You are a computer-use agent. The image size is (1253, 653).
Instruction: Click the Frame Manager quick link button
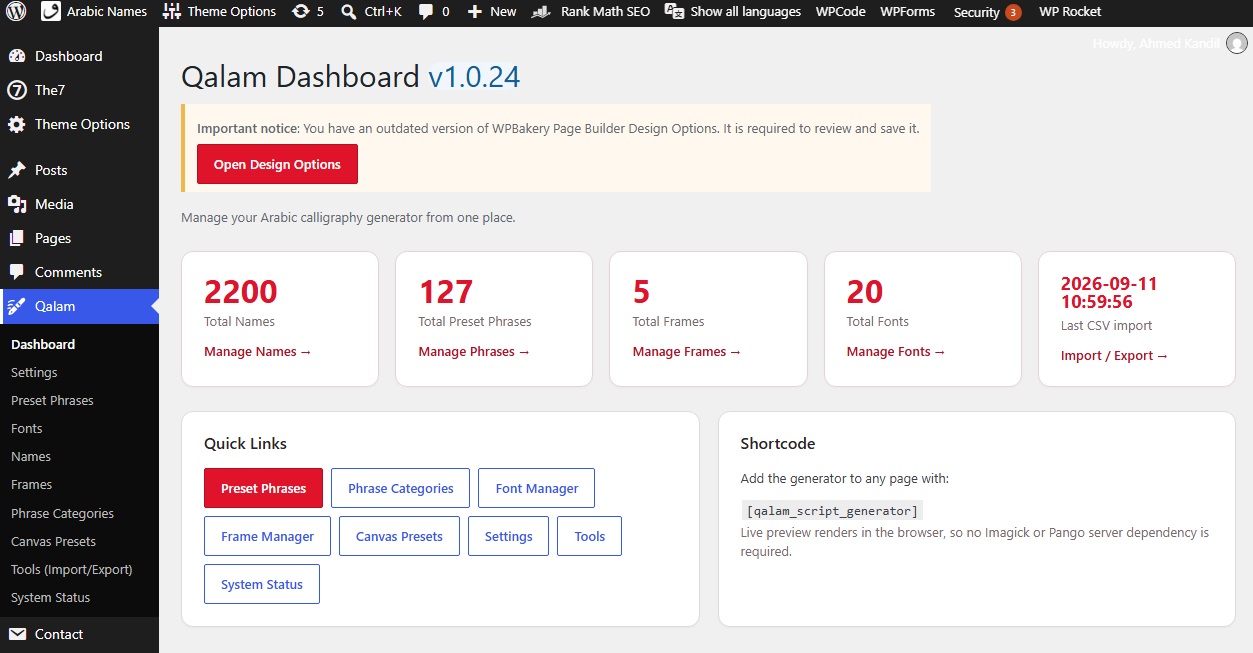pos(267,536)
